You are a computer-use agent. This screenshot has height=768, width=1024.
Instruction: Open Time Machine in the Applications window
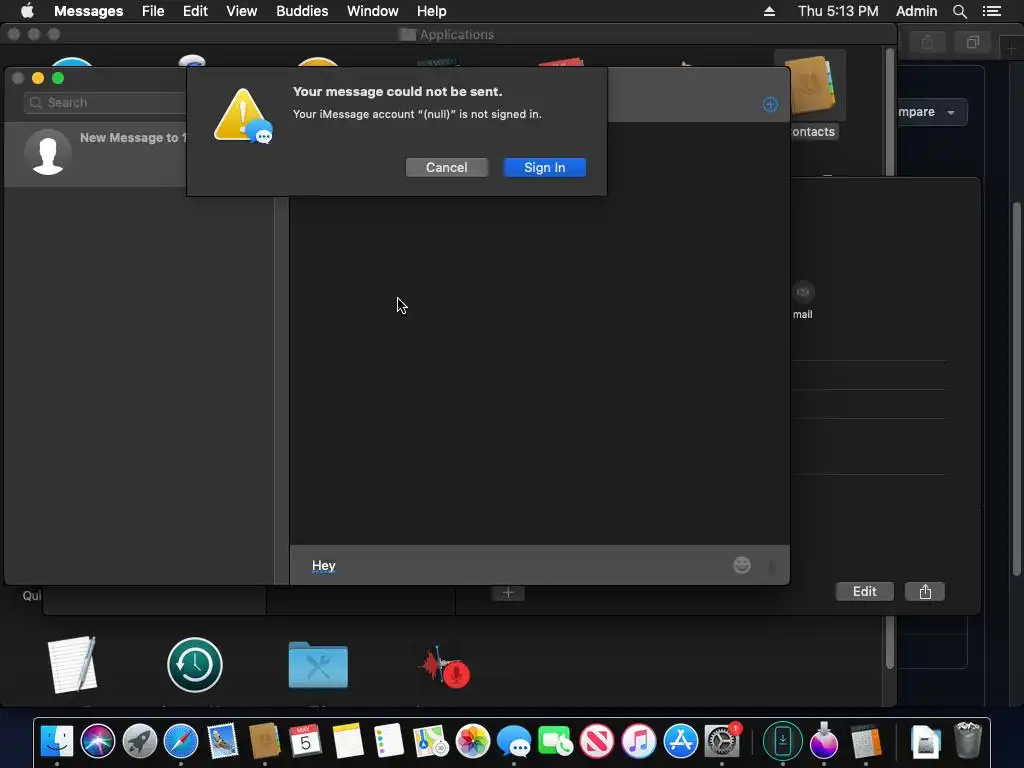195,665
